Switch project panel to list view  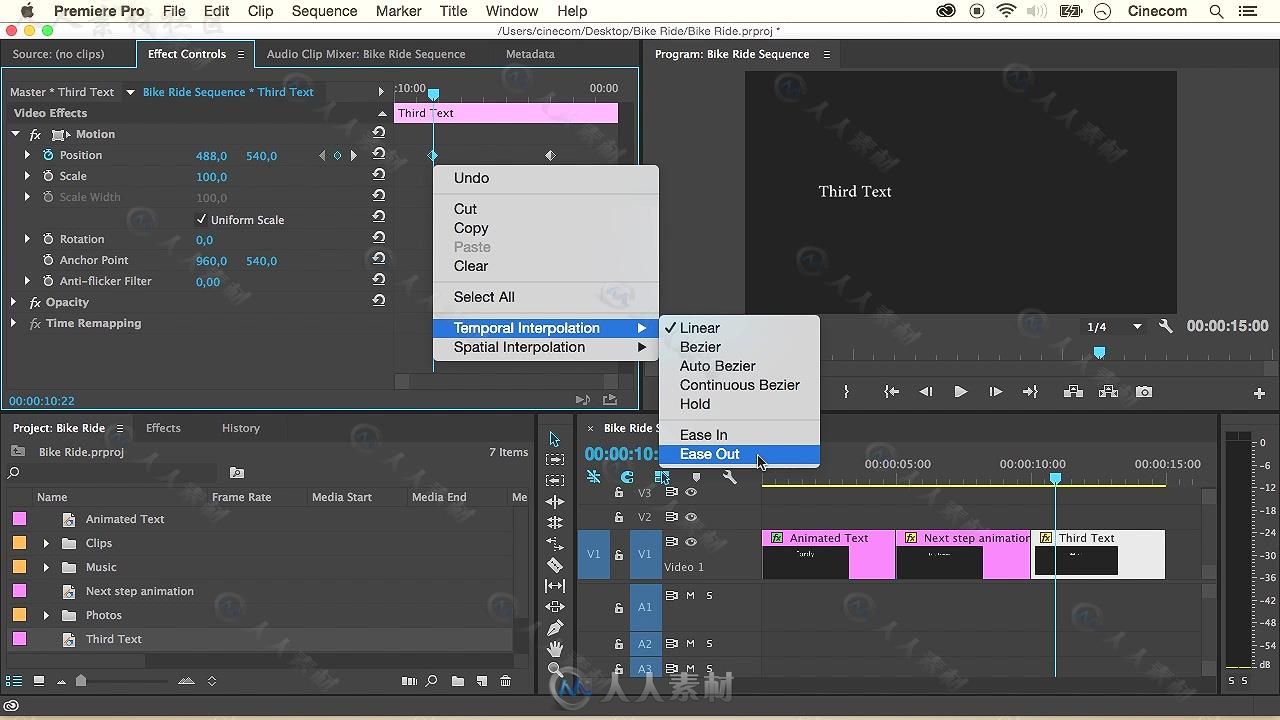point(14,681)
